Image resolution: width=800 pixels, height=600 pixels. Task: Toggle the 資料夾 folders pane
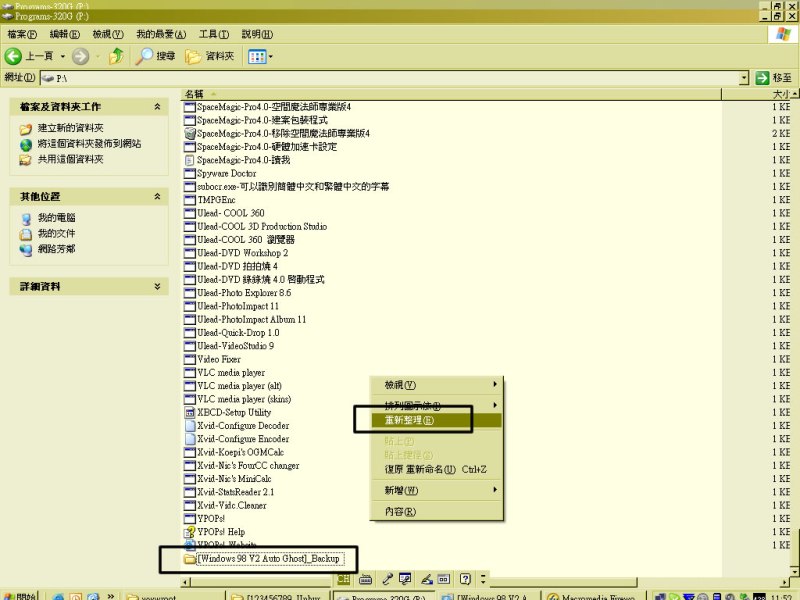click(x=210, y=56)
